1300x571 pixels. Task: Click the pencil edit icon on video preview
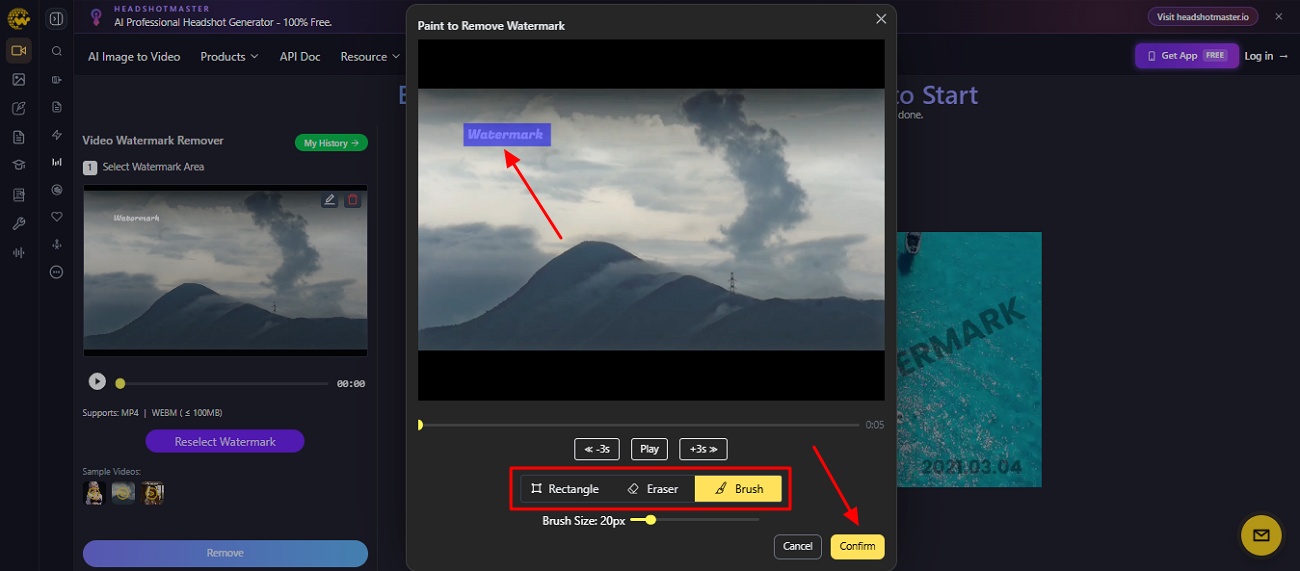click(329, 200)
